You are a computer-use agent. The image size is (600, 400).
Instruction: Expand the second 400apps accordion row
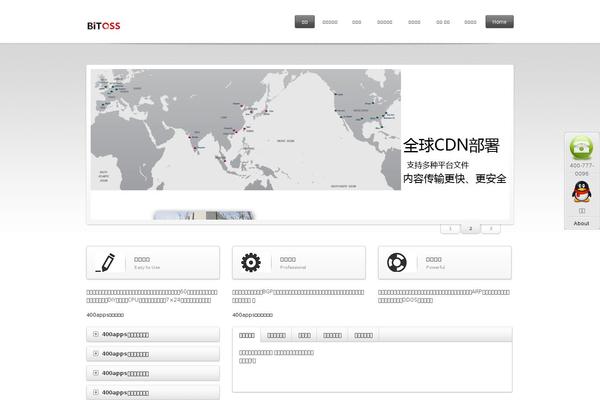pyautogui.click(x=153, y=354)
